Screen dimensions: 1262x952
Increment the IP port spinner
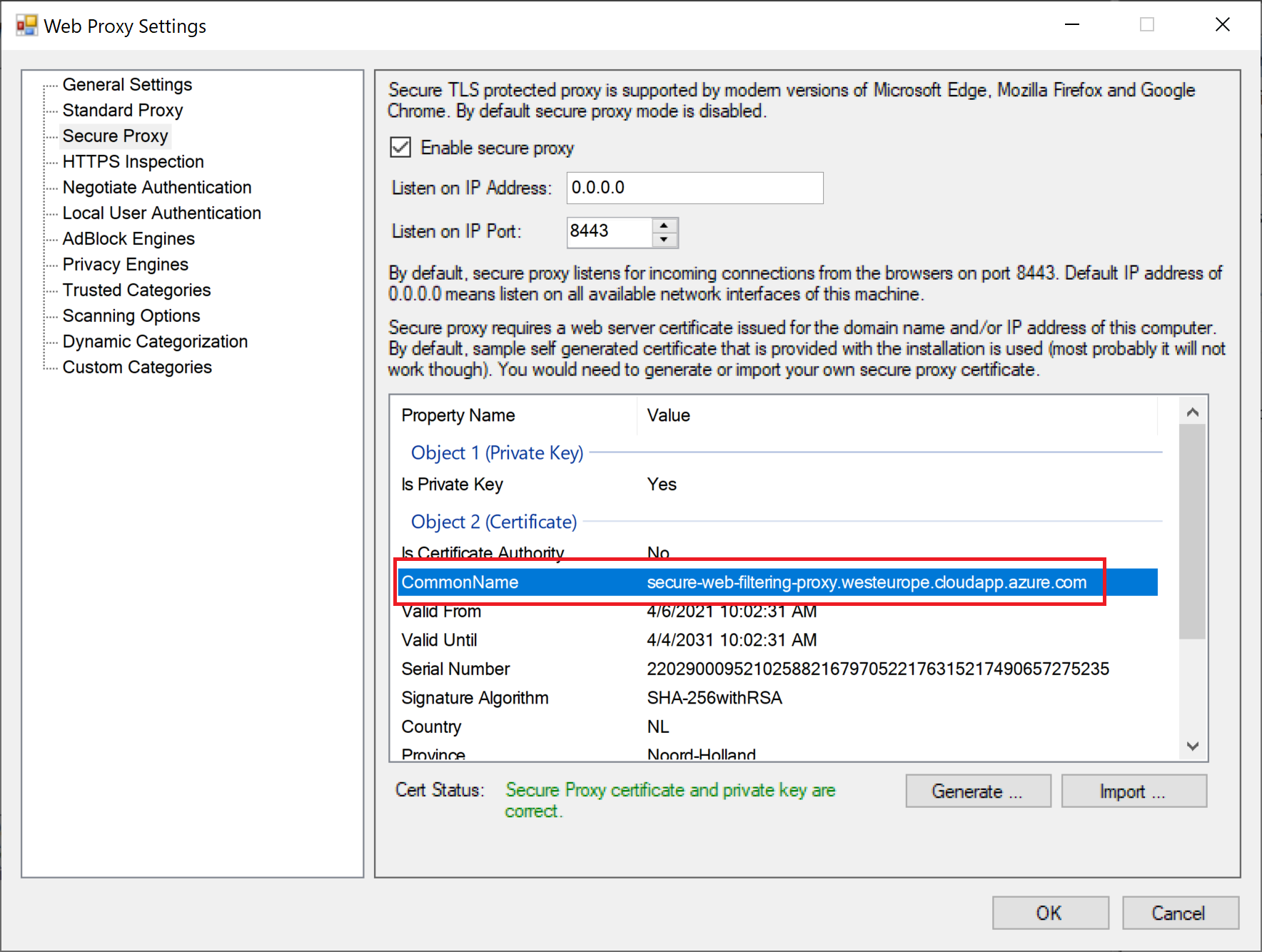coord(665,225)
